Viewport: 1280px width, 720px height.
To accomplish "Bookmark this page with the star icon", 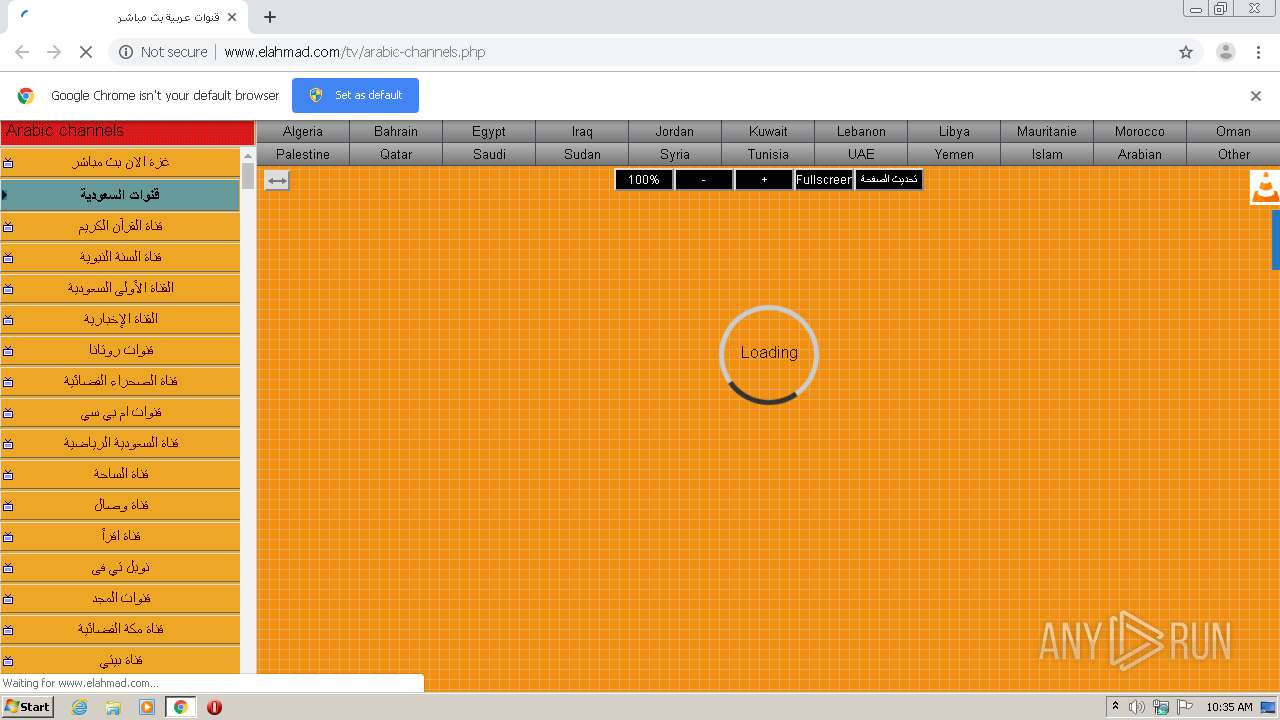I will pyautogui.click(x=1186, y=52).
